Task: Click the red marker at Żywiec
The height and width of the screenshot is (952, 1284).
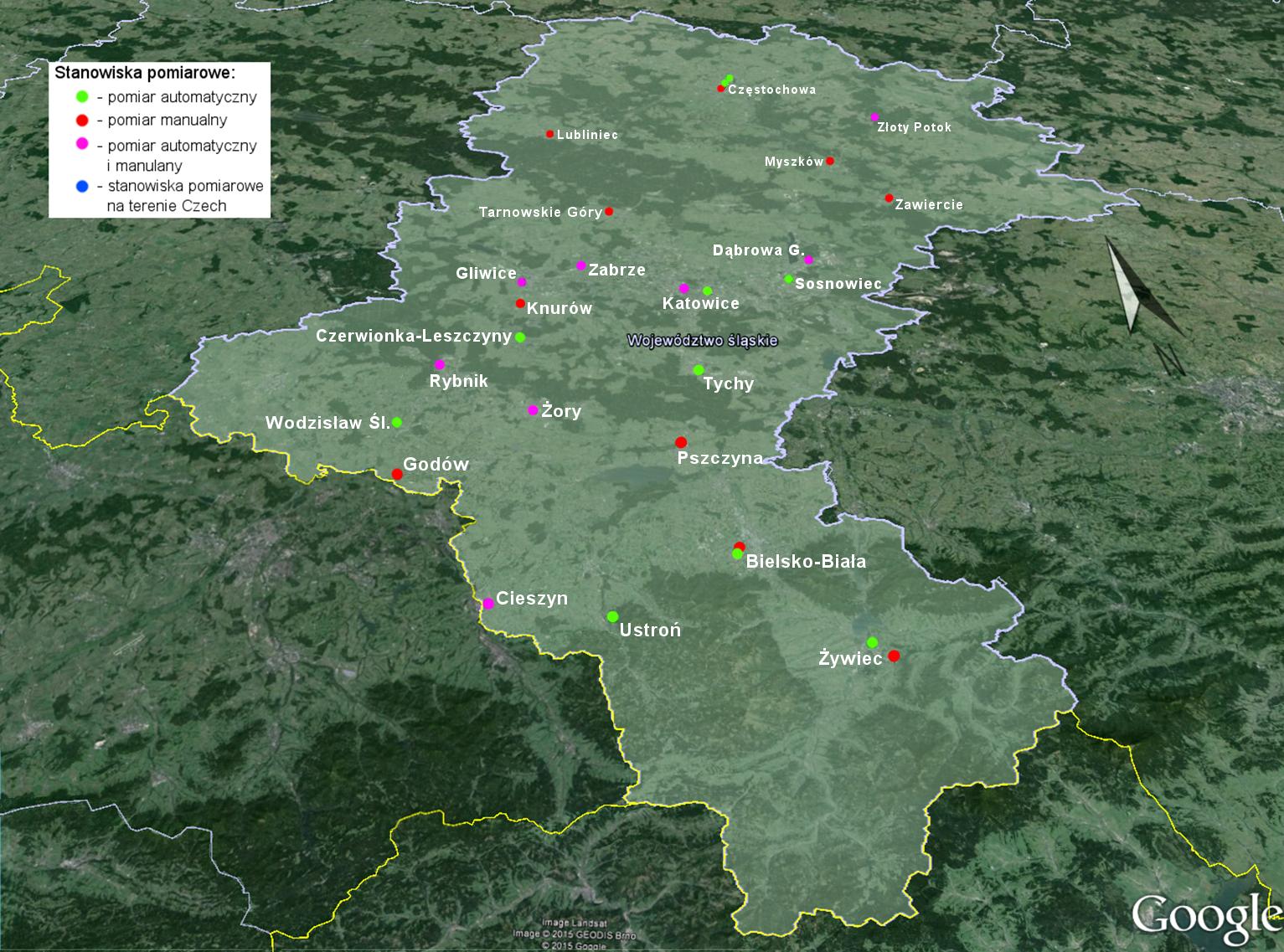Action: pos(894,656)
